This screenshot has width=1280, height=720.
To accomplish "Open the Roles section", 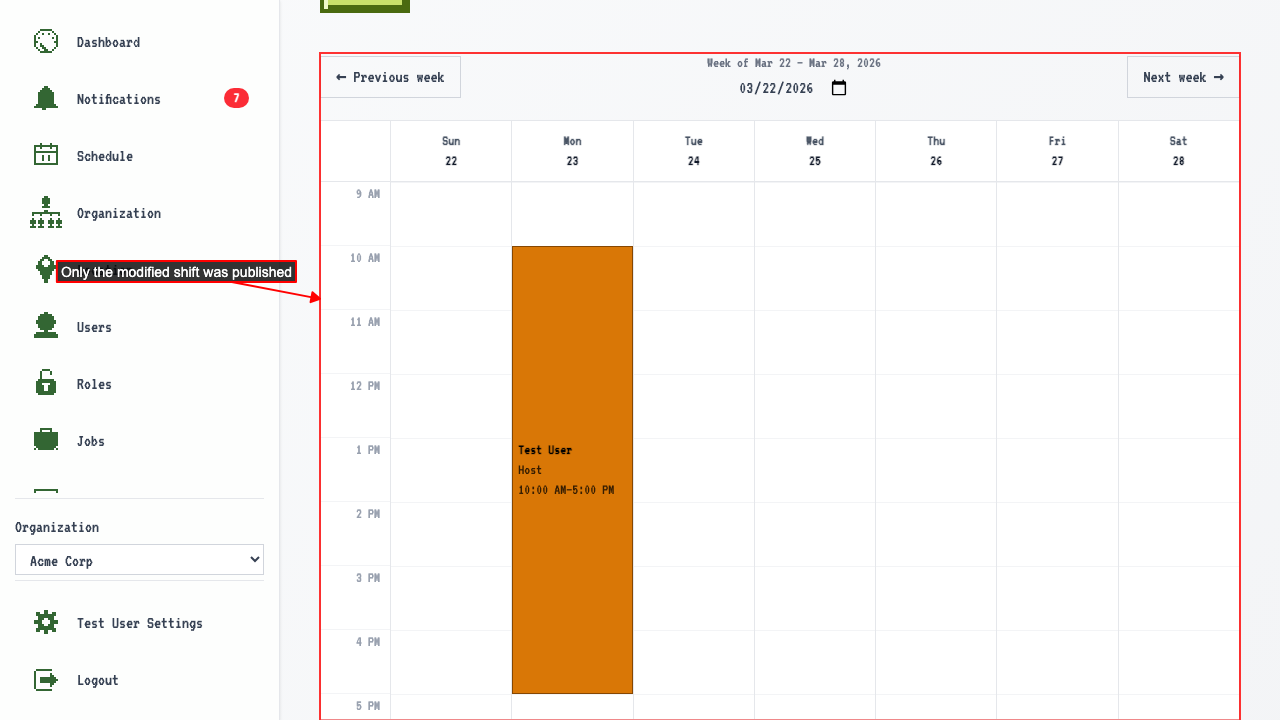I will point(94,384).
